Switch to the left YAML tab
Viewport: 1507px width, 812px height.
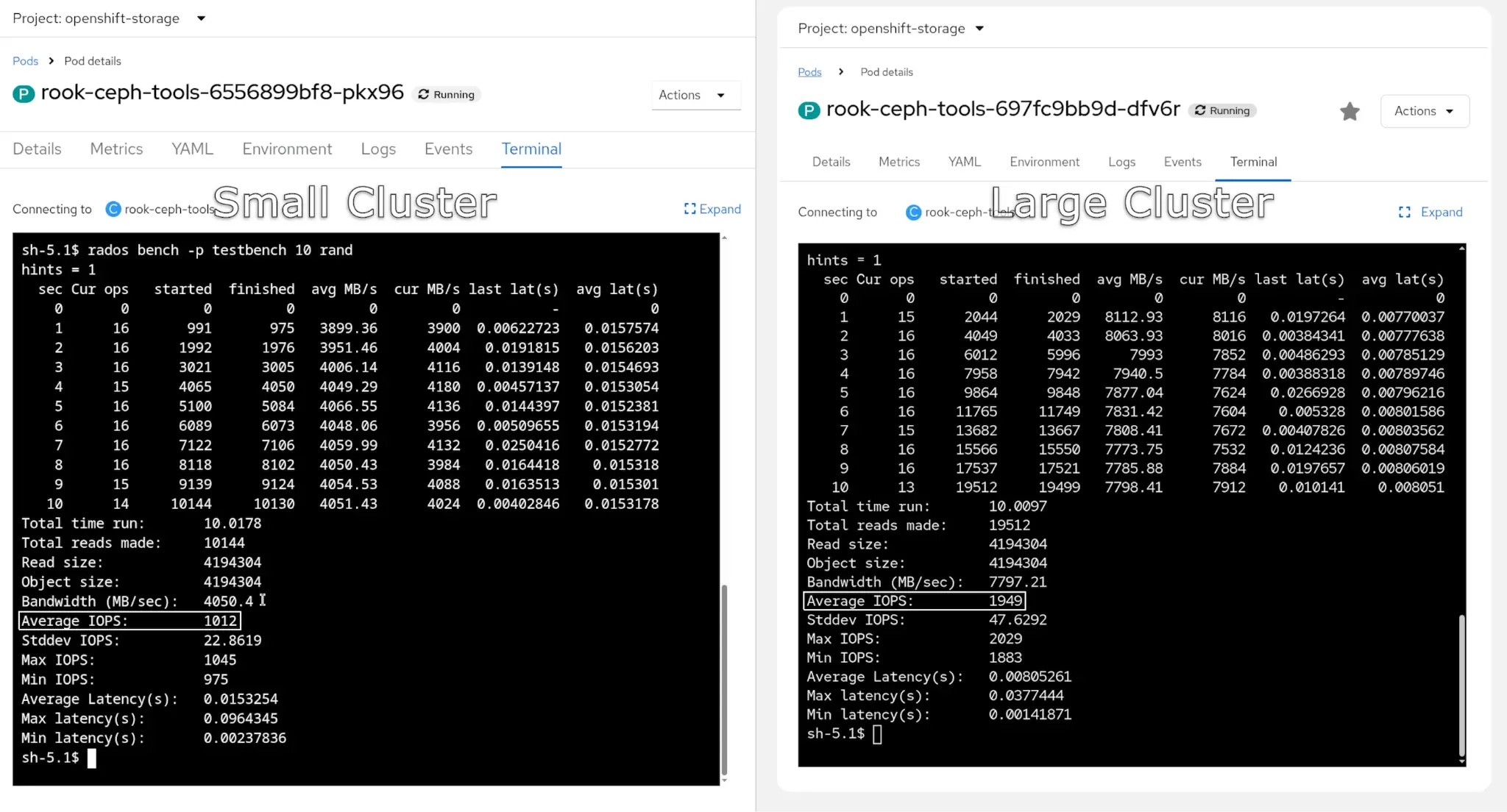(x=192, y=149)
